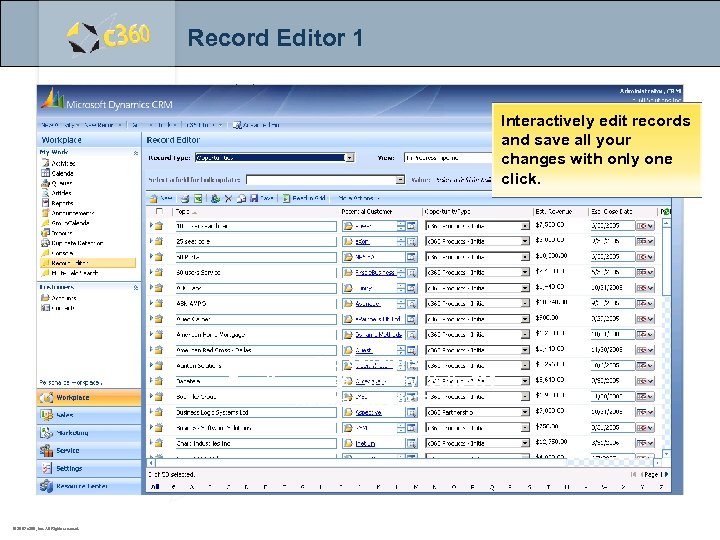This screenshot has width=720, height=540.
Task: Click the Personalize Workplace link
Action: point(70,382)
